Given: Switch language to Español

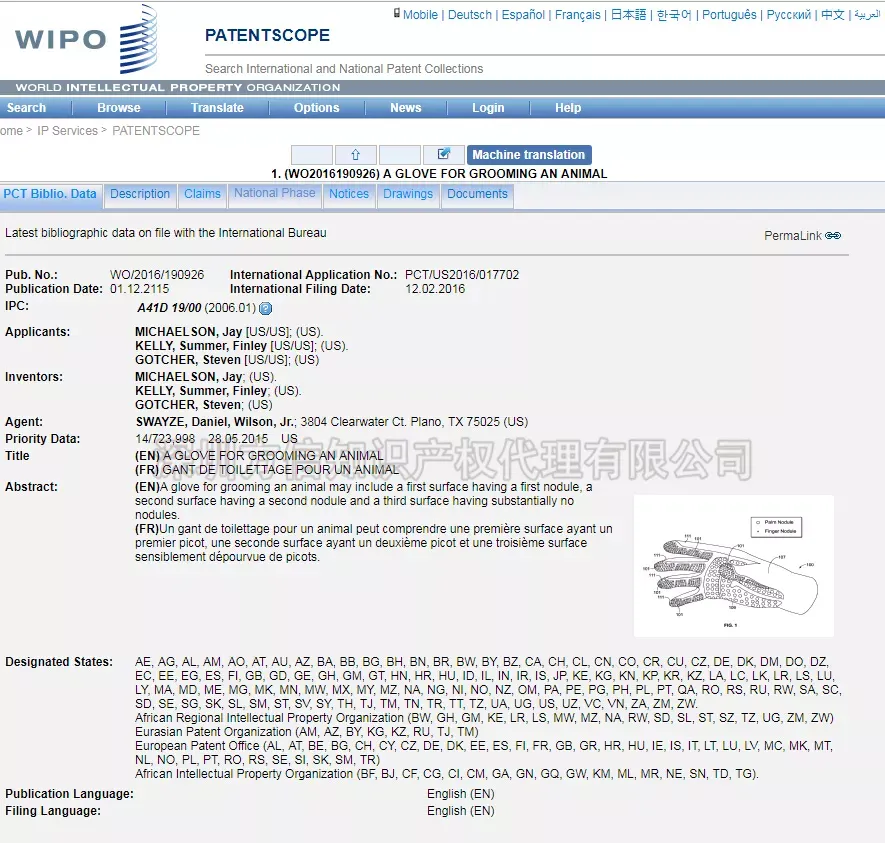Looking at the screenshot, I should (523, 15).
